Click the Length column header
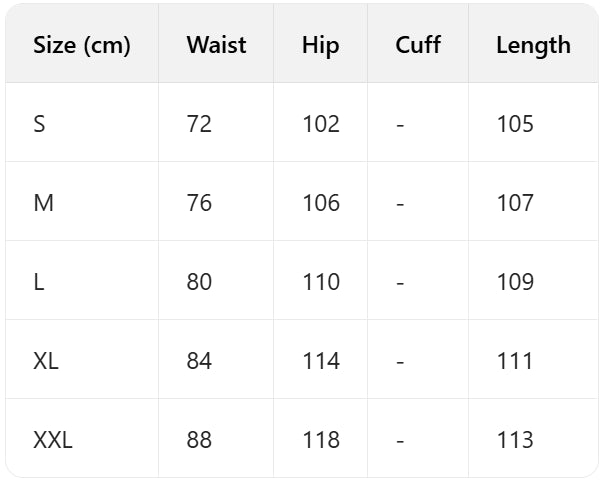The height and width of the screenshot is (480, 614). (534, 45)
